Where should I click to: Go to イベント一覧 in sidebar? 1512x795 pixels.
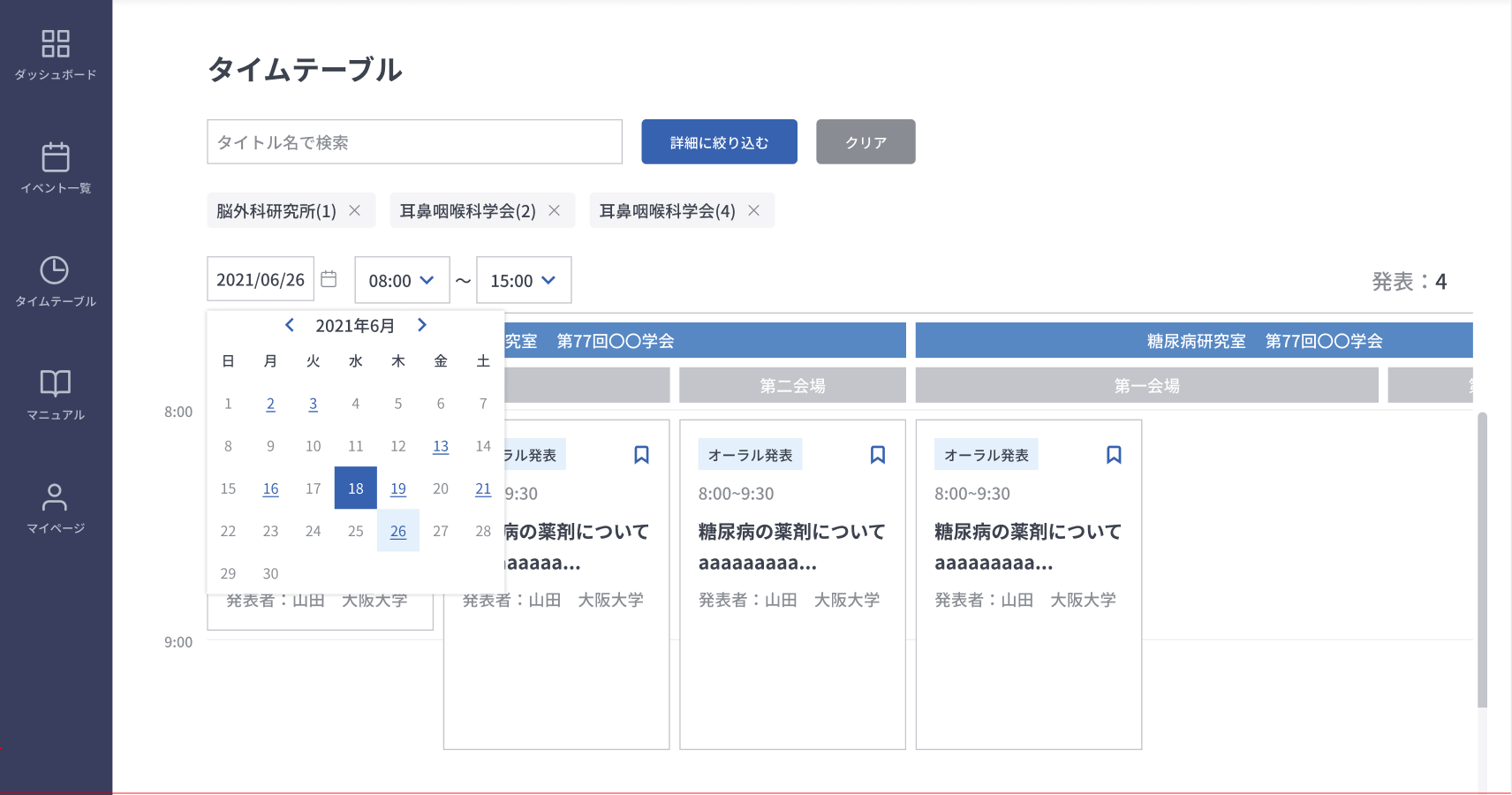(x=56, y=168)
